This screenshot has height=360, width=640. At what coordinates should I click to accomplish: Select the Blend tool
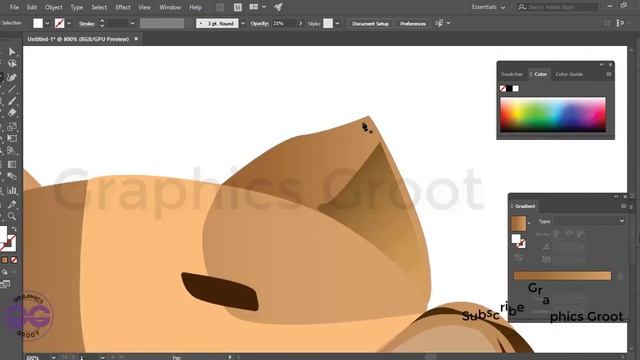(12, 176)
